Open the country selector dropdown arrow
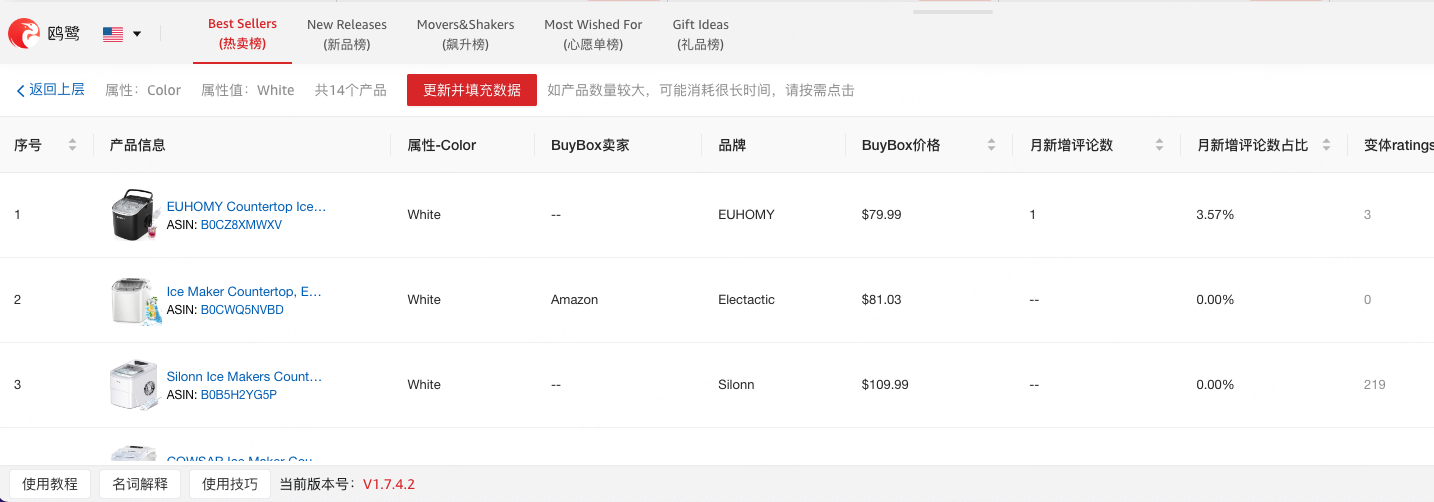This screenshot has width=1434, height=502. (x=137, y=34)
